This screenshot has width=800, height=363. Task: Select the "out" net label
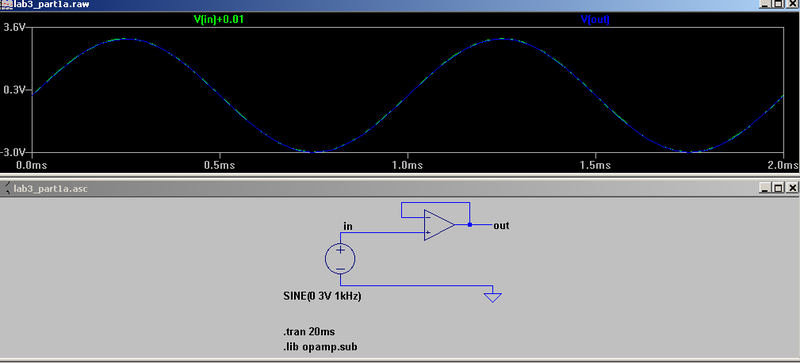point(501,225)
